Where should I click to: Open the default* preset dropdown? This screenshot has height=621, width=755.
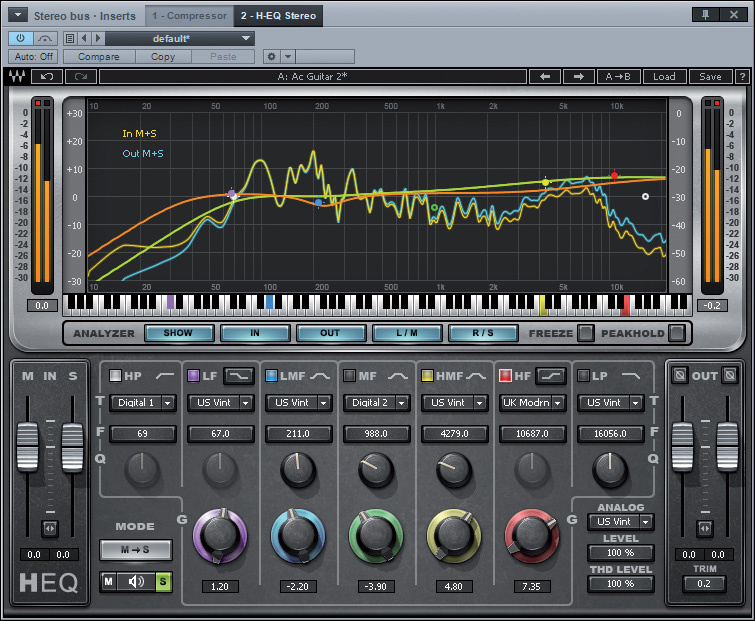[x=180, y=39]
